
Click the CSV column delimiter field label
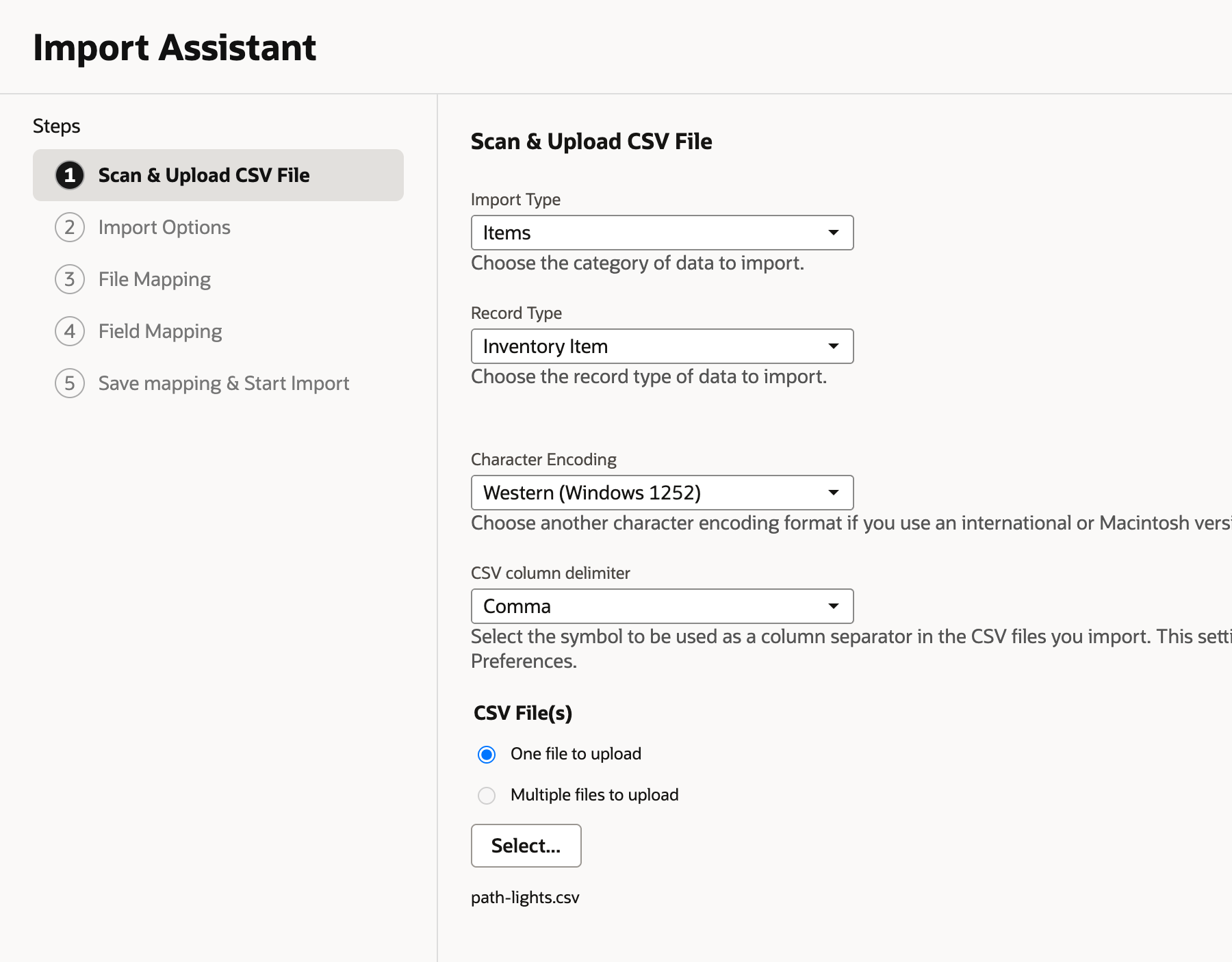550,573
